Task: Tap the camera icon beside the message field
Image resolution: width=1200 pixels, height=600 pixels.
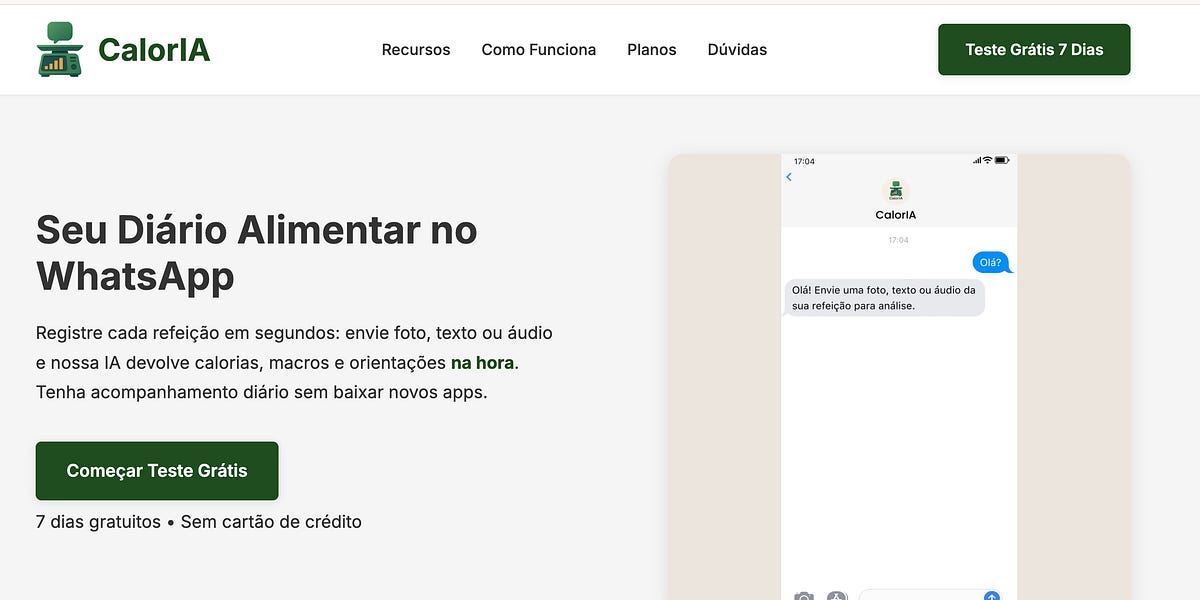Action: (x=804, y=596)
